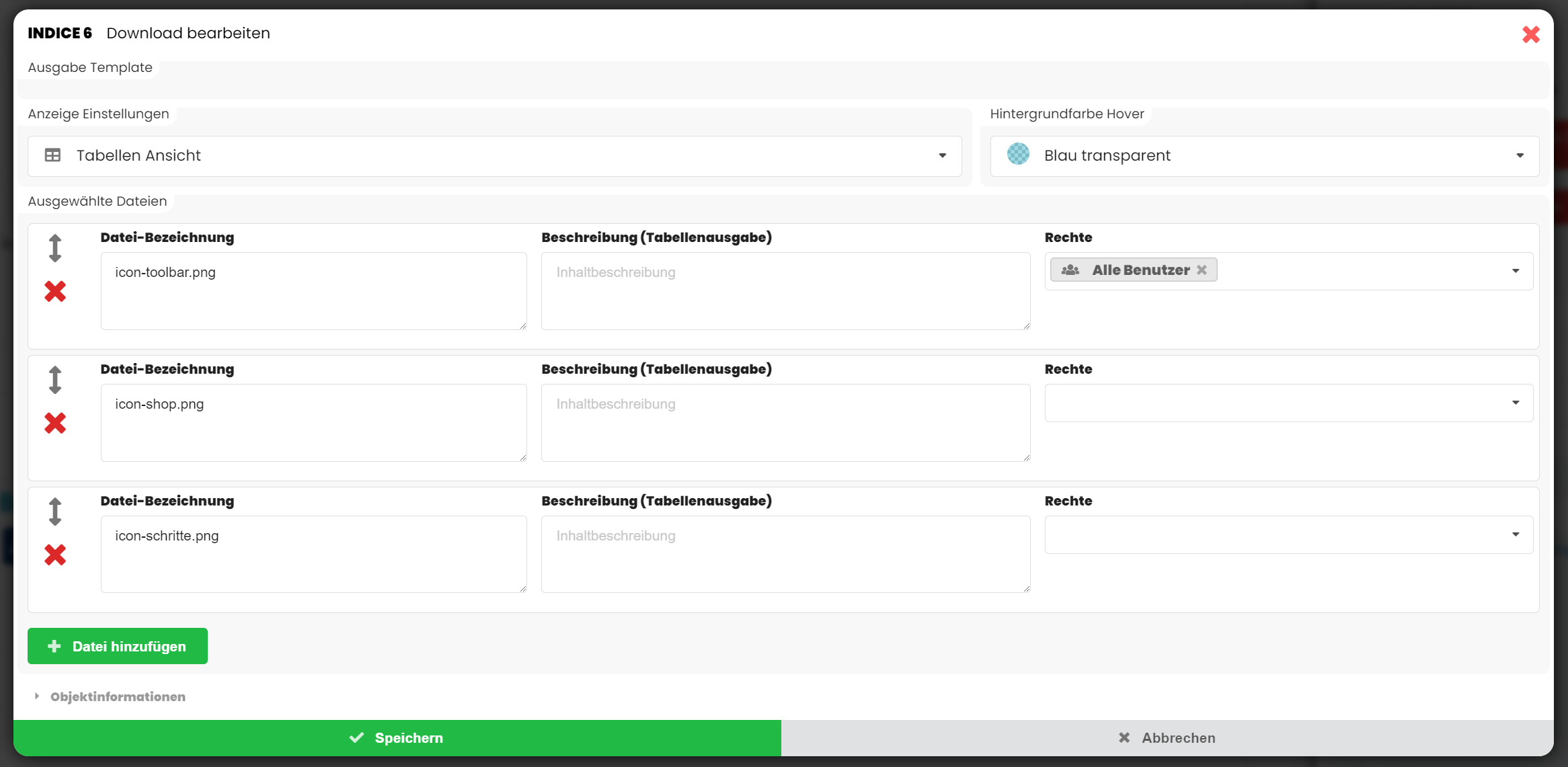Click Beschreibung field for icon-toolbar.png
This screenshot has width=1568, height=767.
click(785, 290)
